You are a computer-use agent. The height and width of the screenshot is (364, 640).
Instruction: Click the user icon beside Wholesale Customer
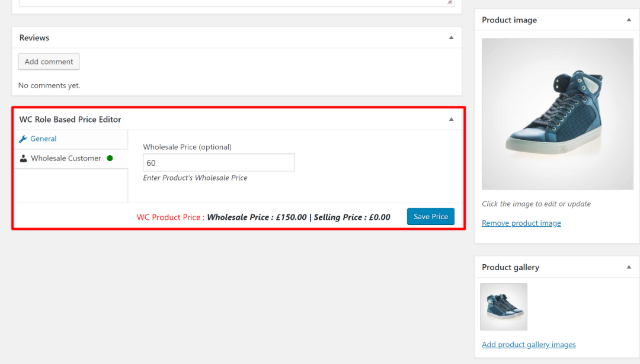pos(23,158)
